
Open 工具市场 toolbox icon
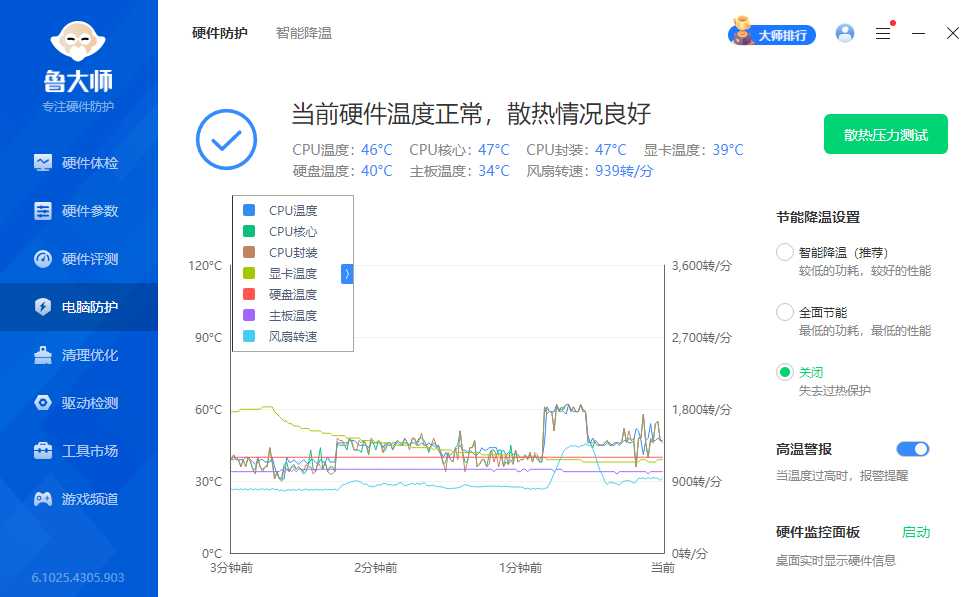pyautogui.click(x=43, y=450)
